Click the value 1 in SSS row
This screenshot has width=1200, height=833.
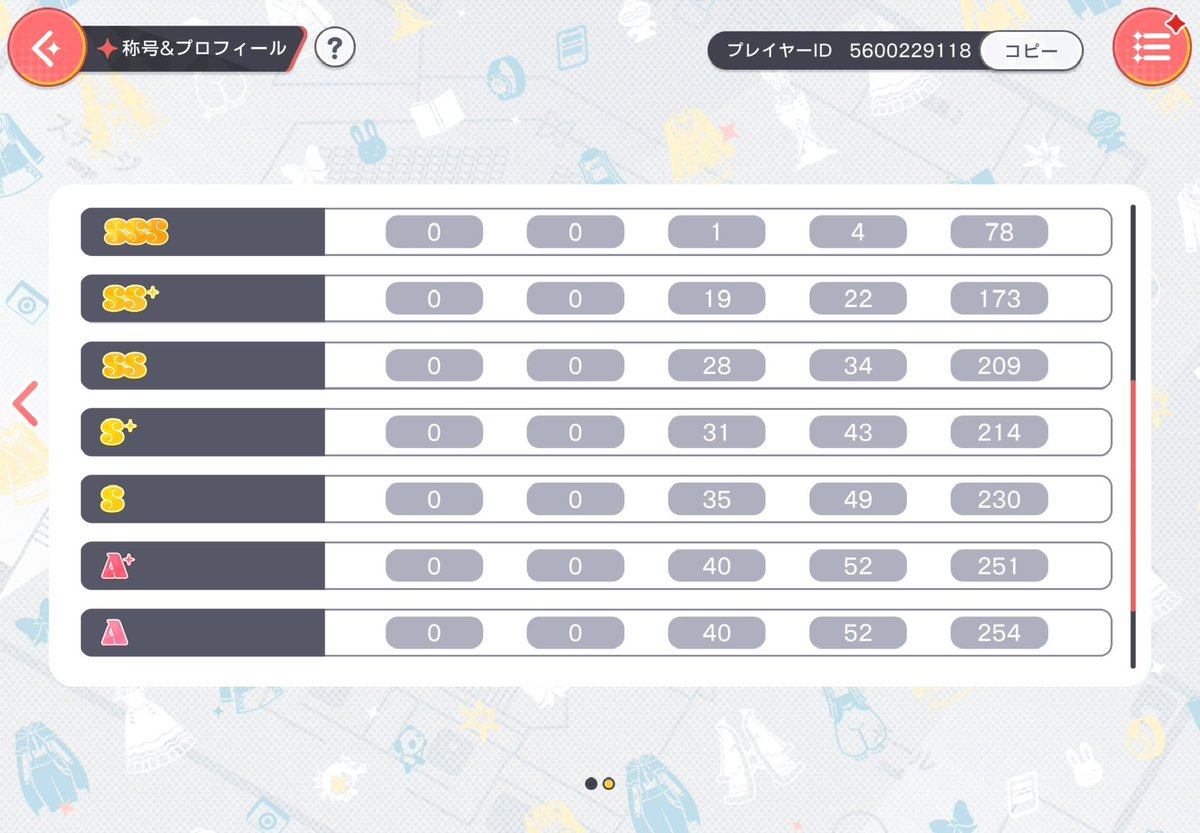pyautogui.click(x=717, y=232)
